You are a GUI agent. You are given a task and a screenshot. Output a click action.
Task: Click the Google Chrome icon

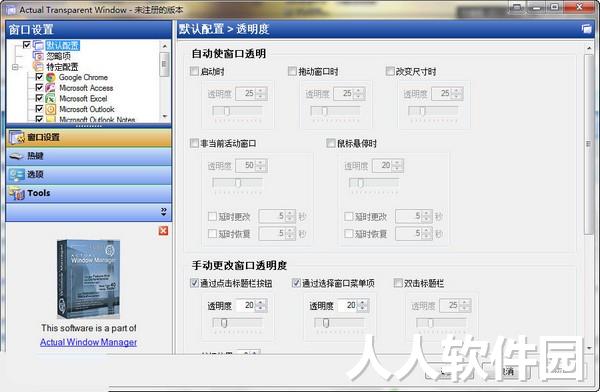[51, 77]
